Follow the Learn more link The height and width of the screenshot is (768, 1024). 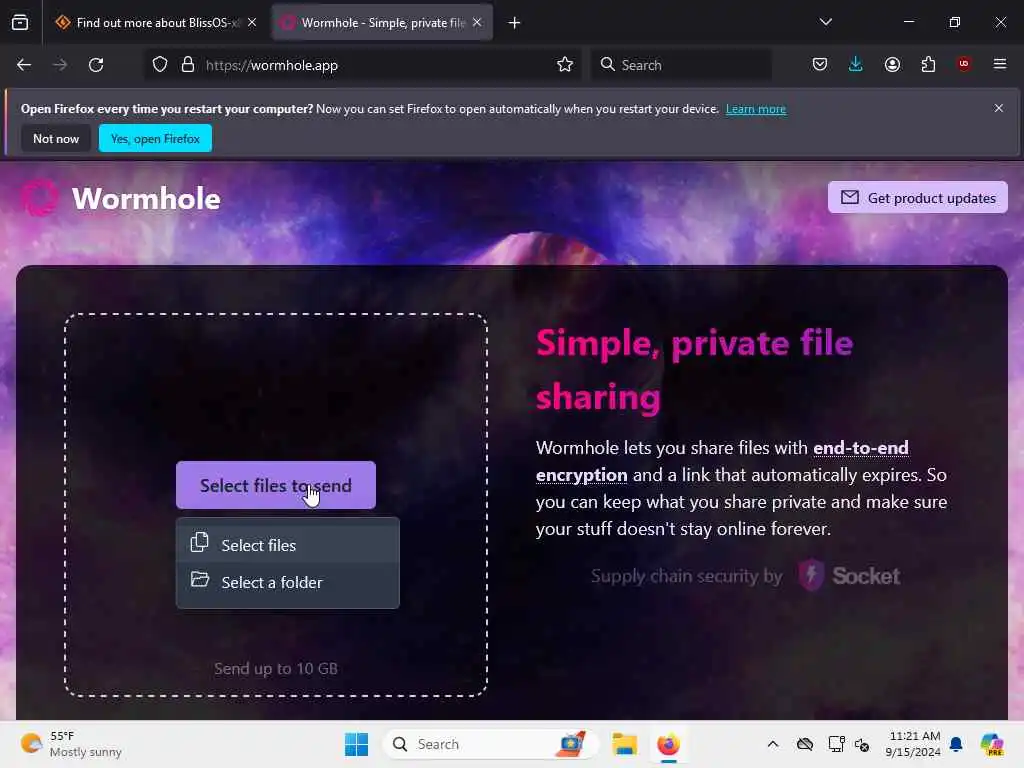tap(756, 109)
